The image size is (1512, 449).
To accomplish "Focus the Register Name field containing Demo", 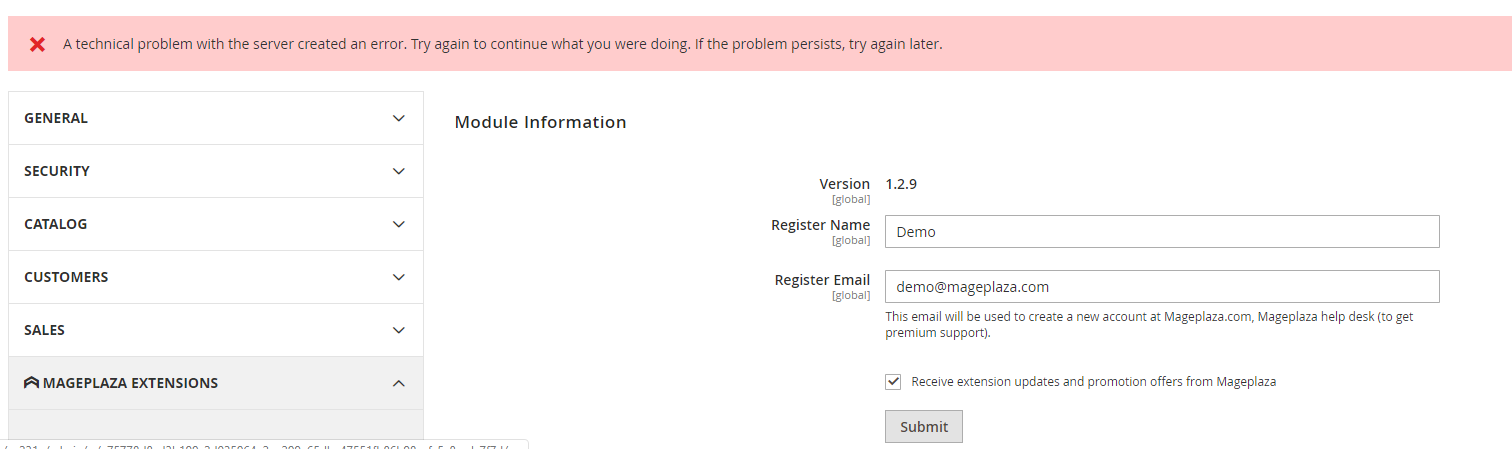I will pos(1162,231).
